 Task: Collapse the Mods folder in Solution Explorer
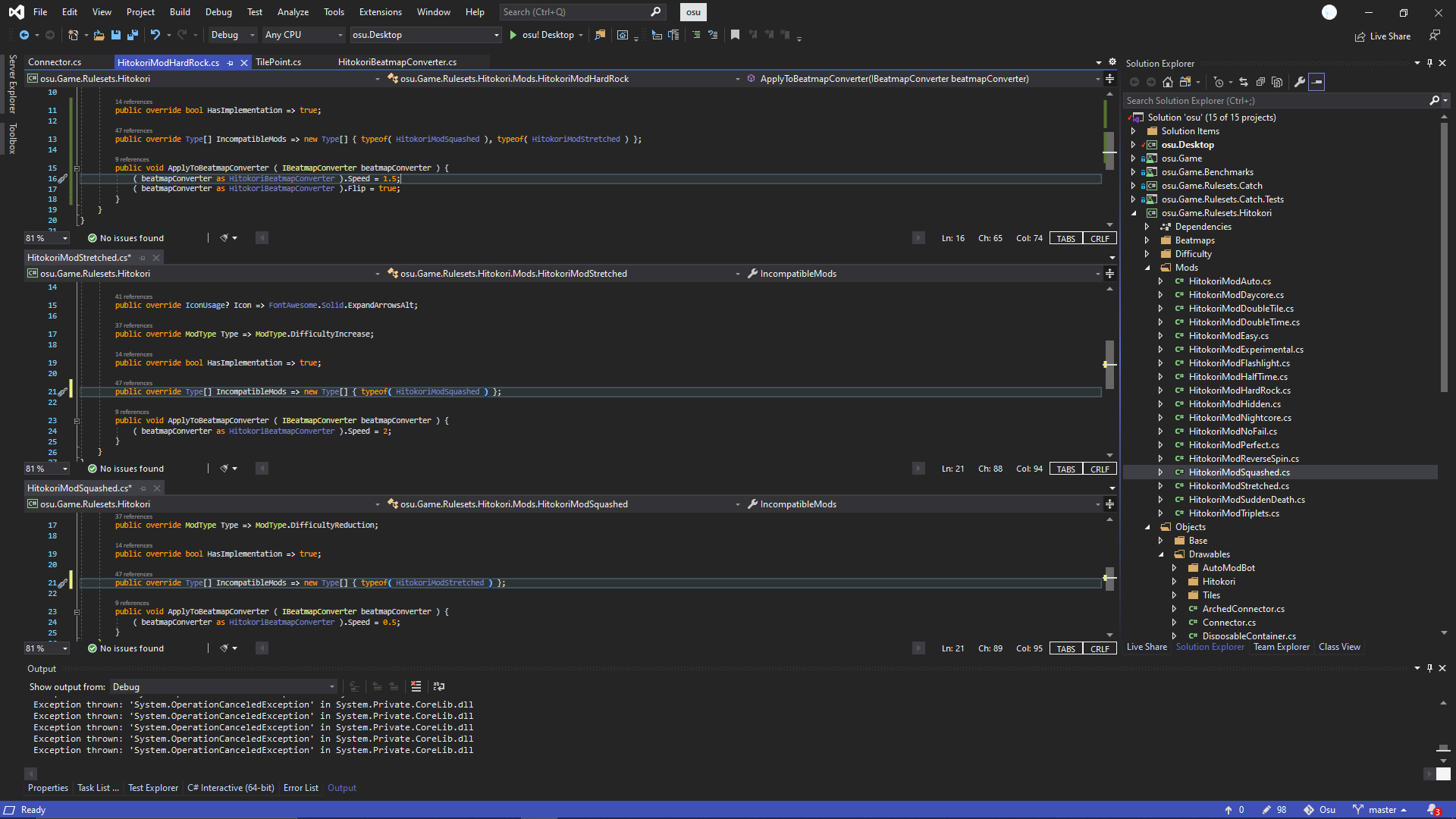[1147, 268]
